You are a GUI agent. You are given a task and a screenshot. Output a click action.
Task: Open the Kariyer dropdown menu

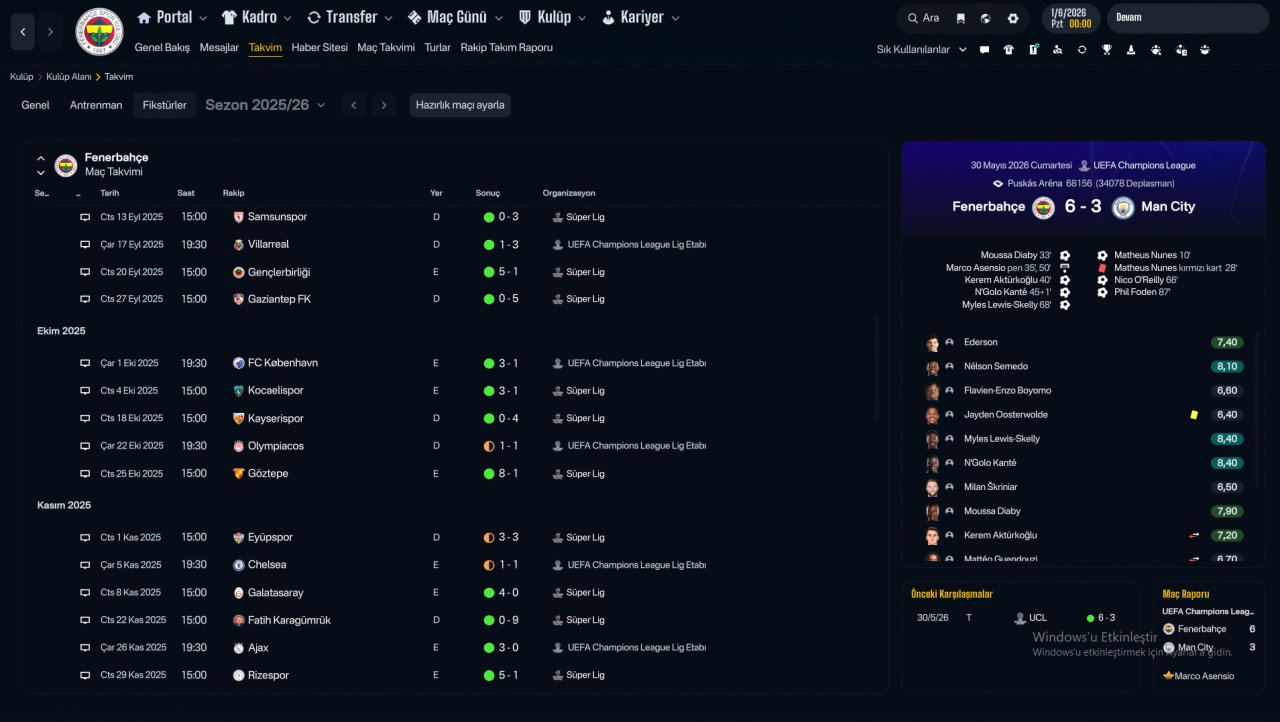pos(640,17)
